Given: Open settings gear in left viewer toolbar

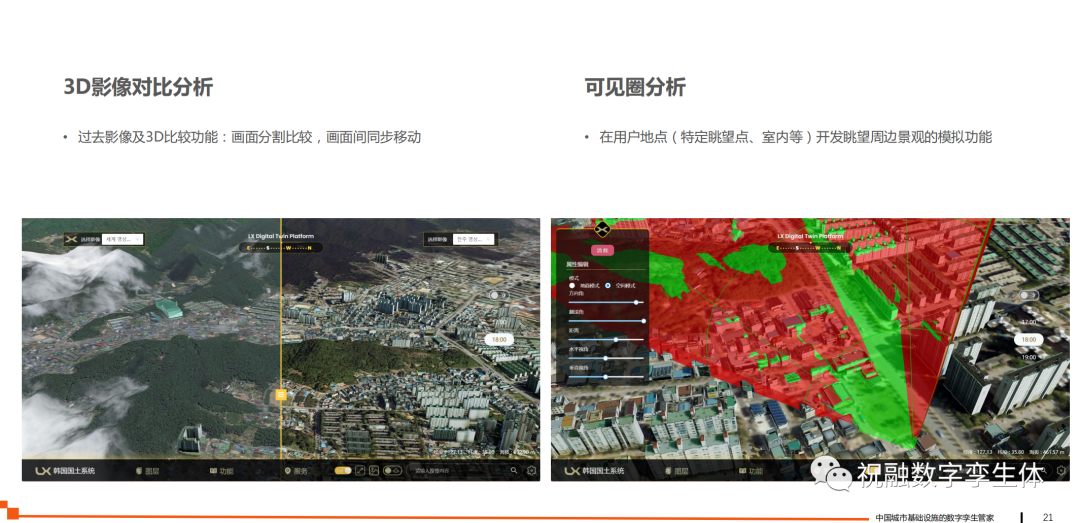Looking at the screenshot, I should 531,470.
